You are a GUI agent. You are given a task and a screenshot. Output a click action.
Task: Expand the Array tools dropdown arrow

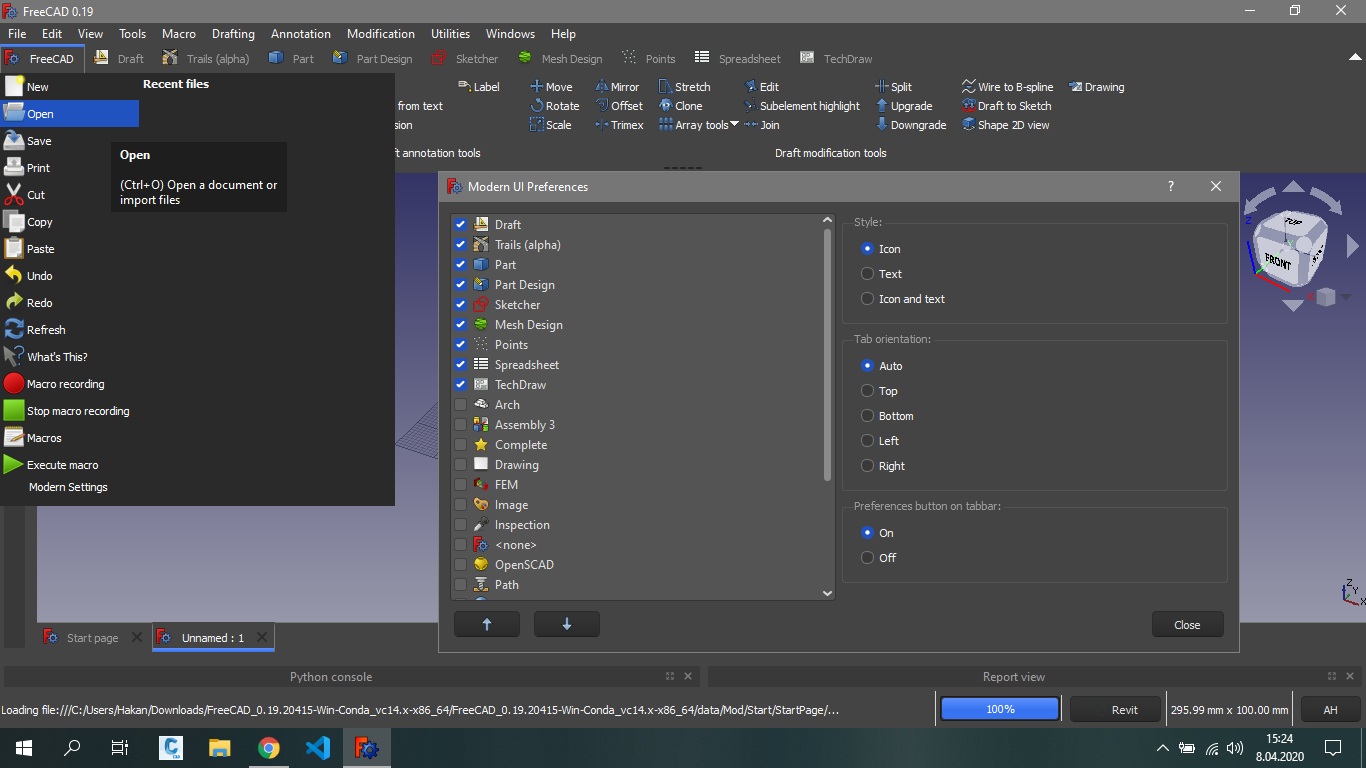(x=735, y=124)
